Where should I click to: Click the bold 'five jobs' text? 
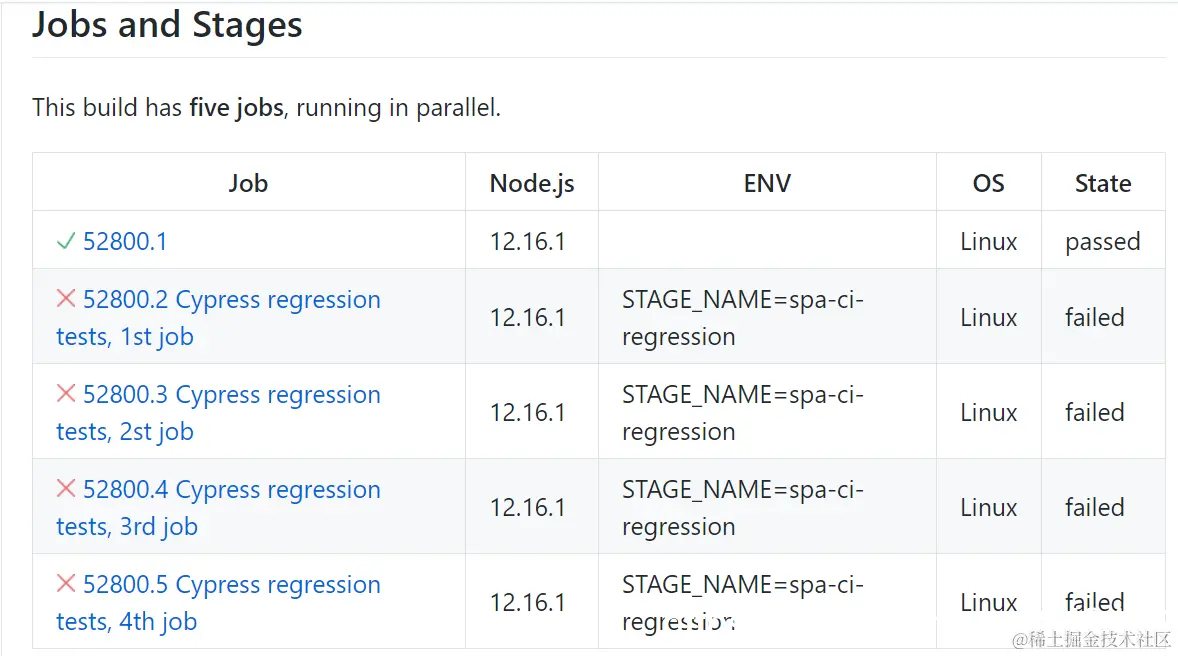click(x=236, y=108)
